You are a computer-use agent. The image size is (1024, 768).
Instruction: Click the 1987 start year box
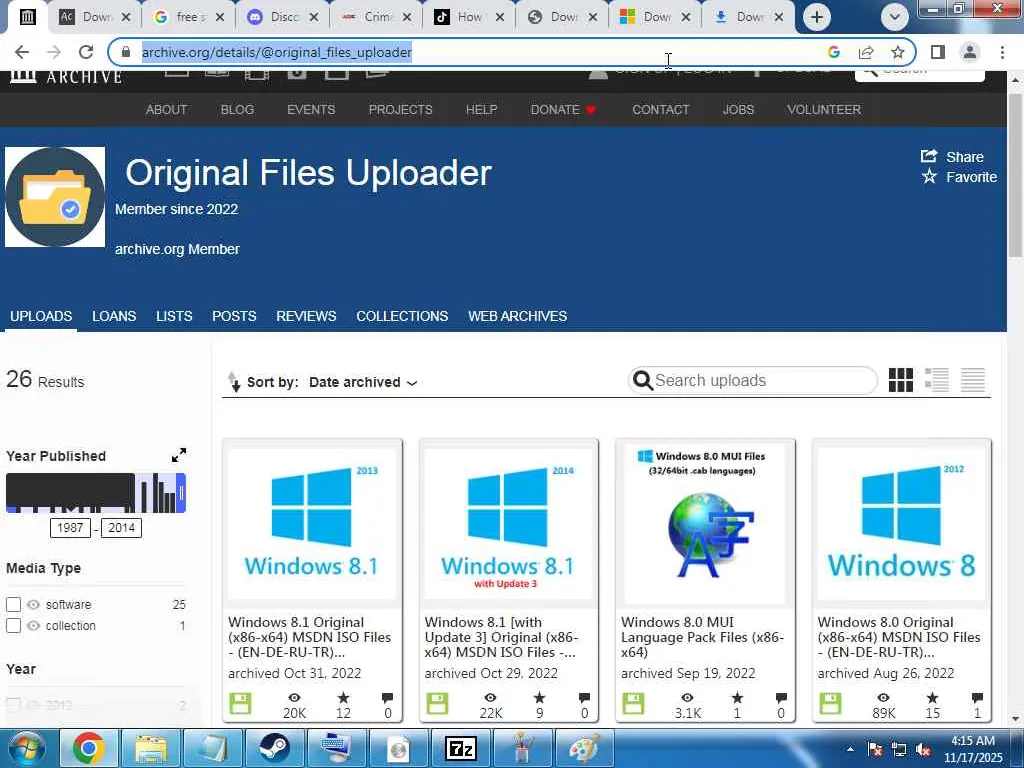(x=70, y=528)
